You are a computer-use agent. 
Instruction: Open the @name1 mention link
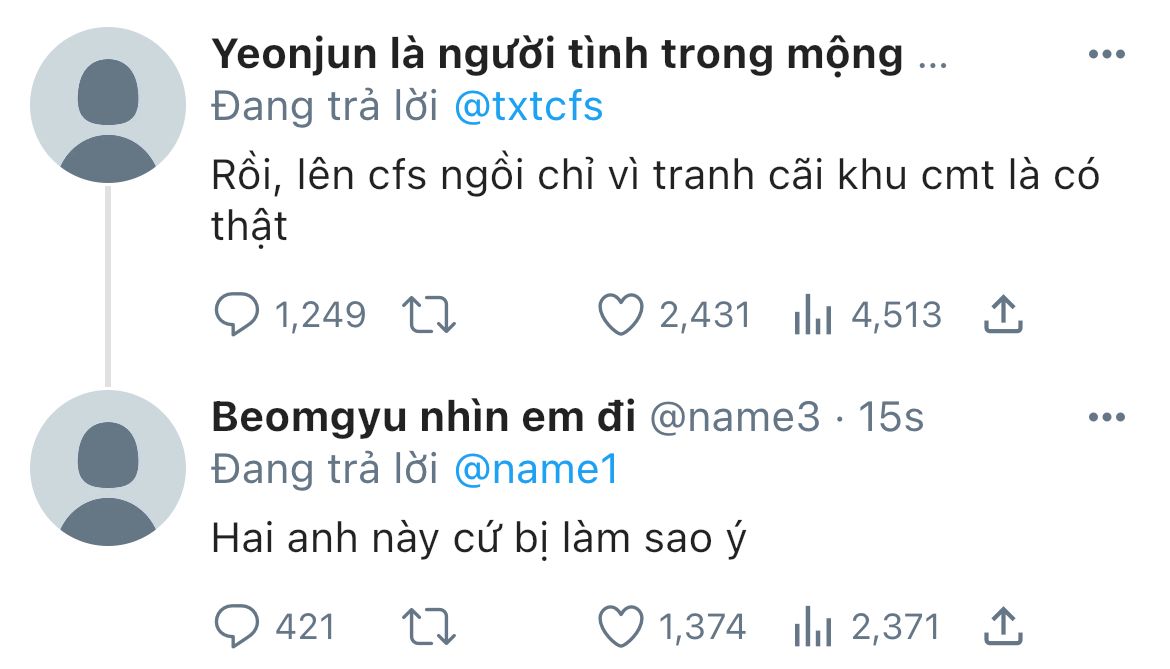pos(536,470)
